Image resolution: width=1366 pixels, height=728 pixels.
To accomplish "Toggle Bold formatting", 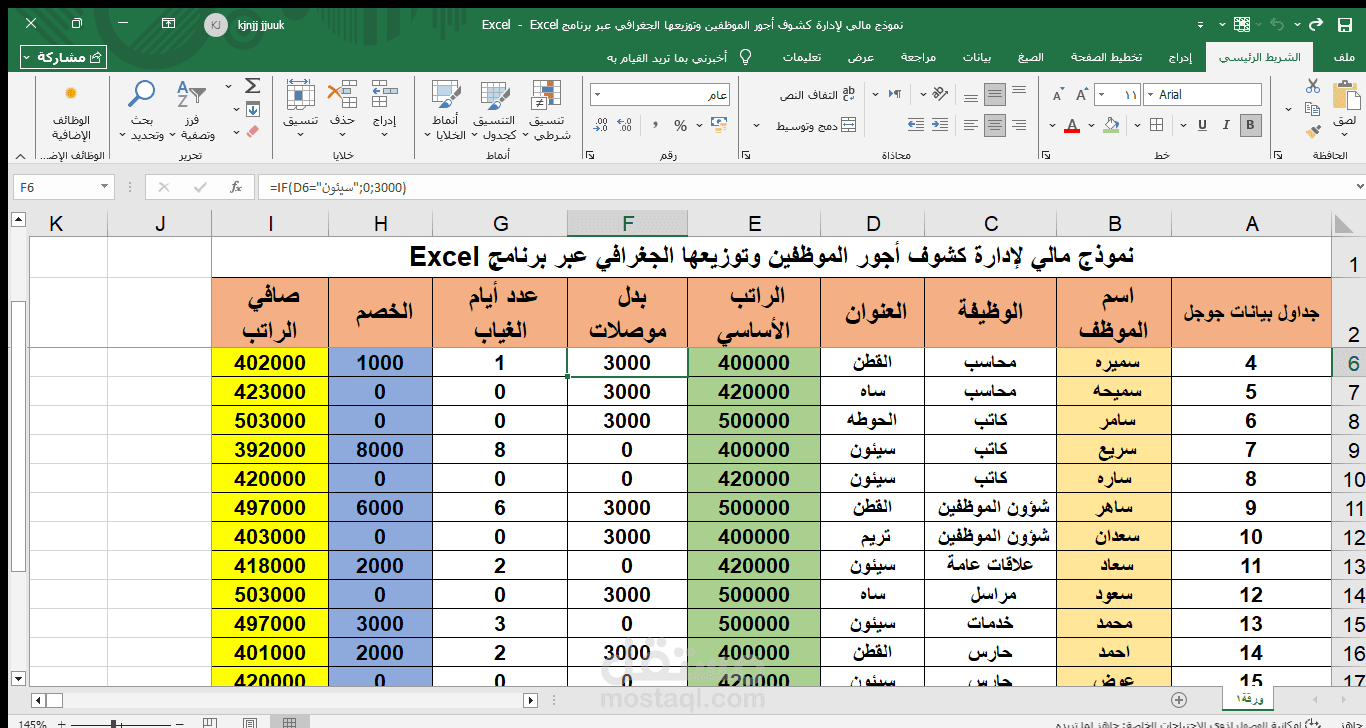I will [x=1250, y=125].
